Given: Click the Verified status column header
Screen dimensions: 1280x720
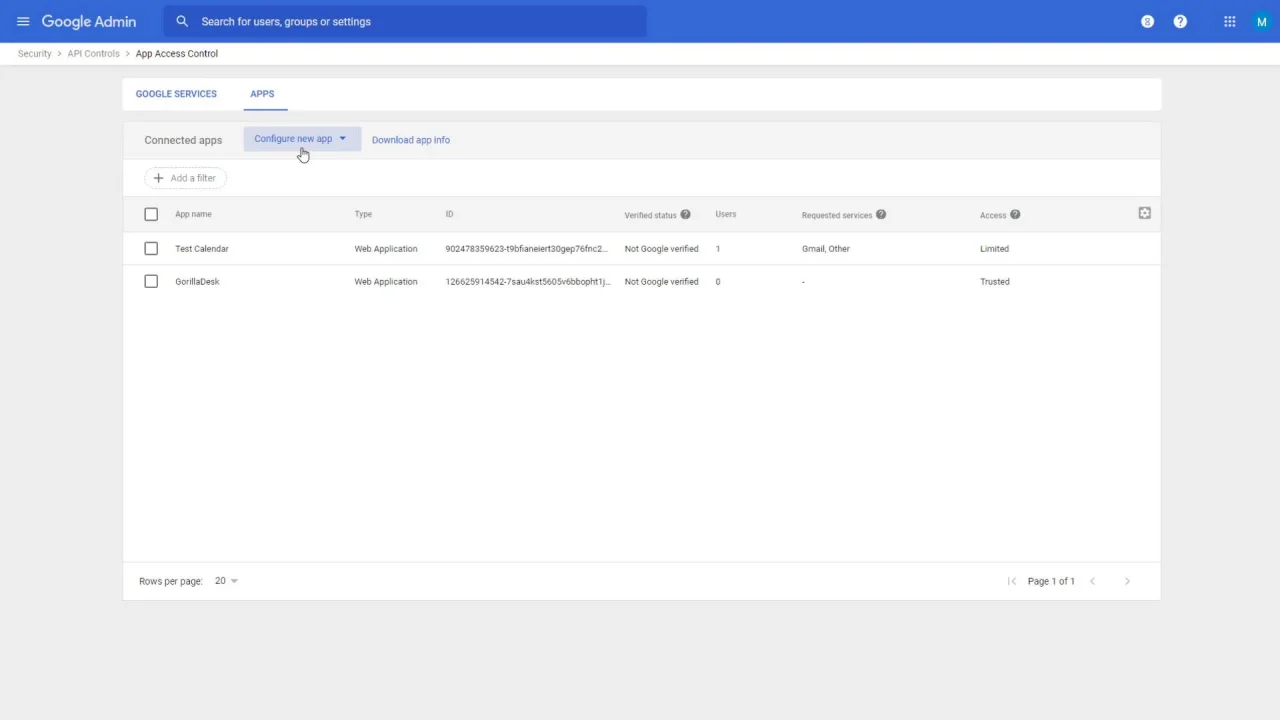Looking at the screenshot, I should 651,215.
